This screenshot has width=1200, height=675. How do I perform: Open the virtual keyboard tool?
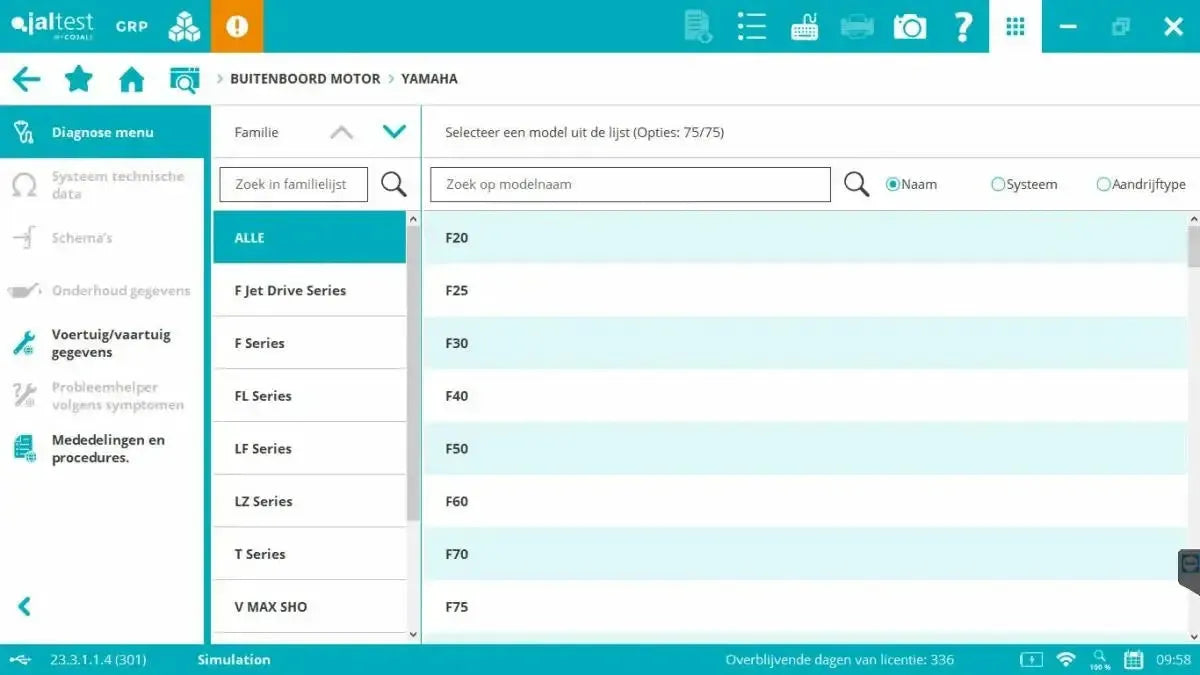[804, 26]
